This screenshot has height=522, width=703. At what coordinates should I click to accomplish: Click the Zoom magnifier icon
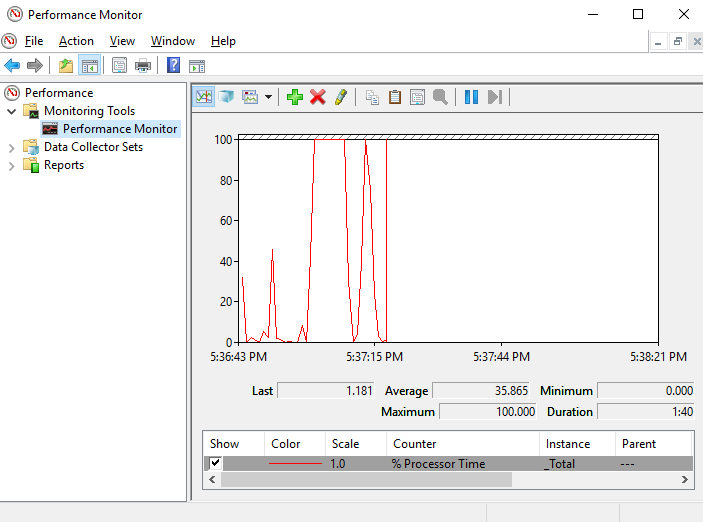point(440,97)
